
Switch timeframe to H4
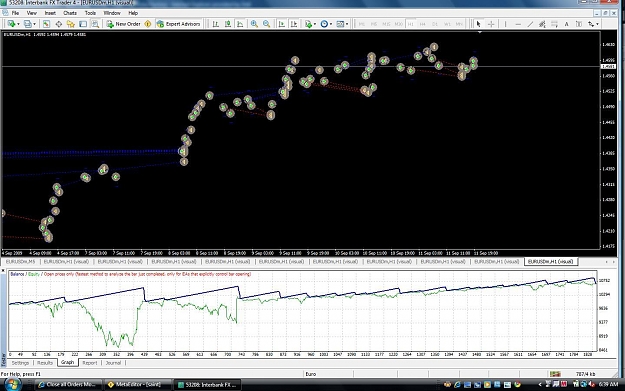tap(423, 24)
